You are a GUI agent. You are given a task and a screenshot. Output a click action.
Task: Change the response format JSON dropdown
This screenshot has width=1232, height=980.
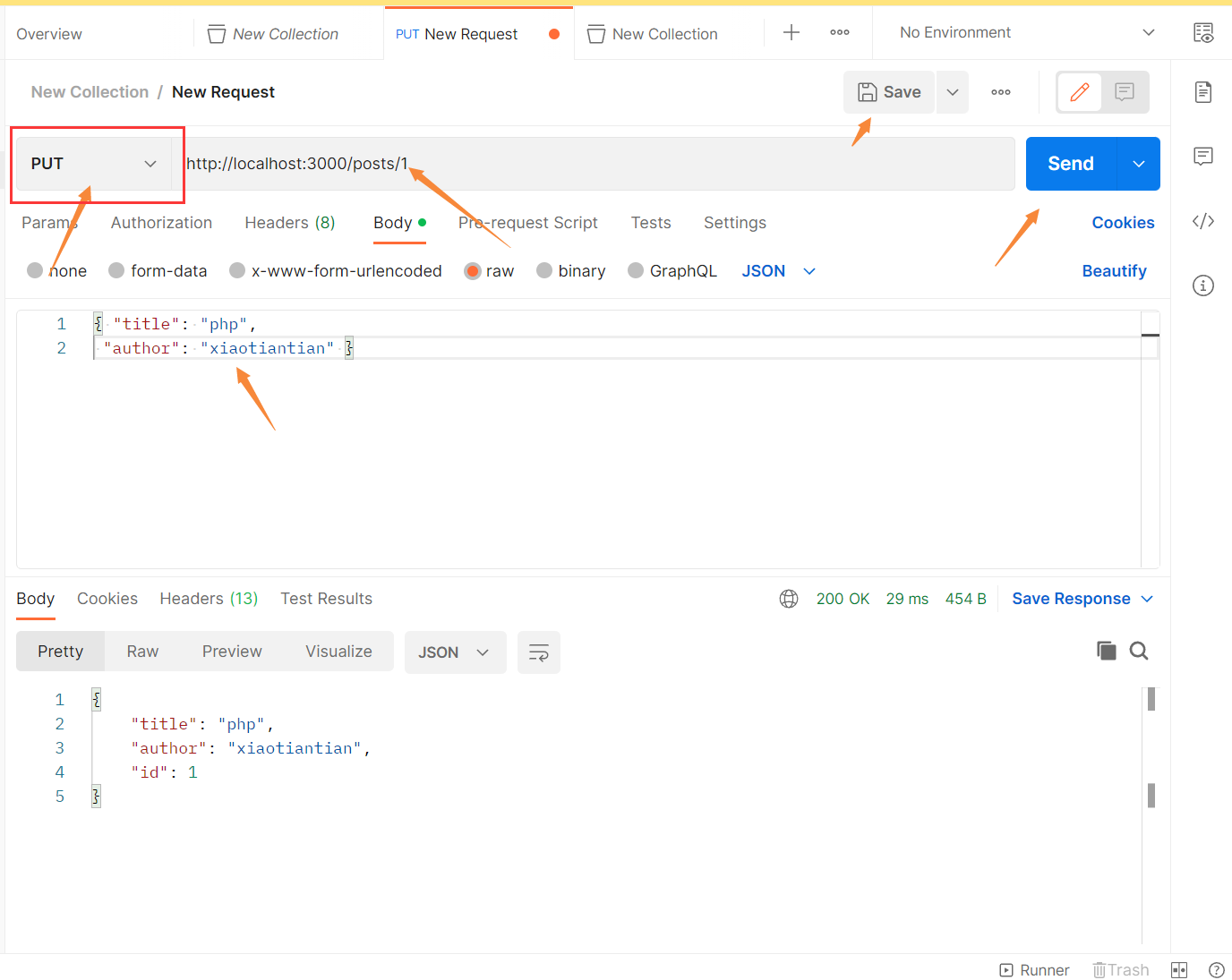[x=455, y=652]
